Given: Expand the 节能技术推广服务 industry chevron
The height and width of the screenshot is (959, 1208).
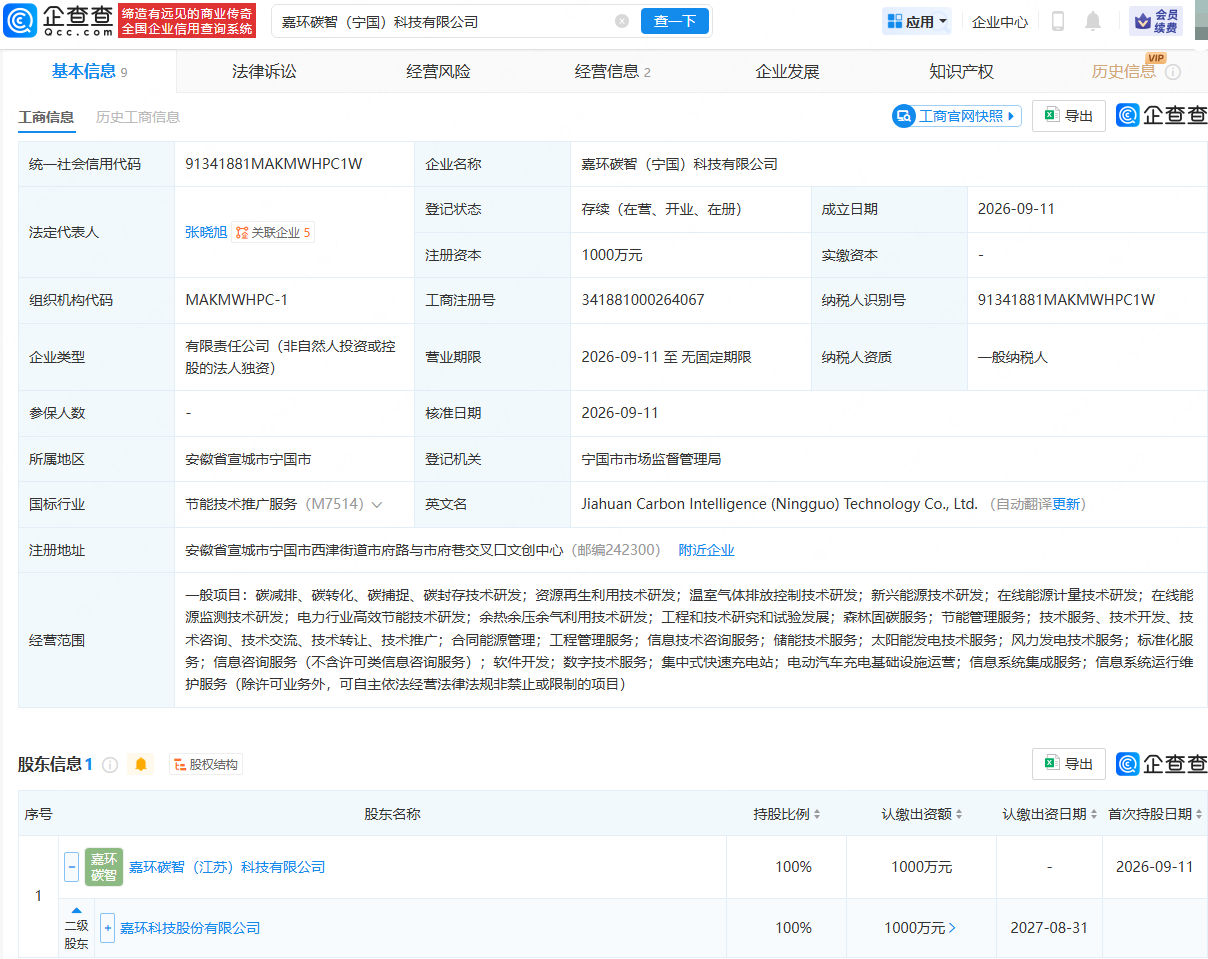Looking at the screenshot, I should (377, 505).
